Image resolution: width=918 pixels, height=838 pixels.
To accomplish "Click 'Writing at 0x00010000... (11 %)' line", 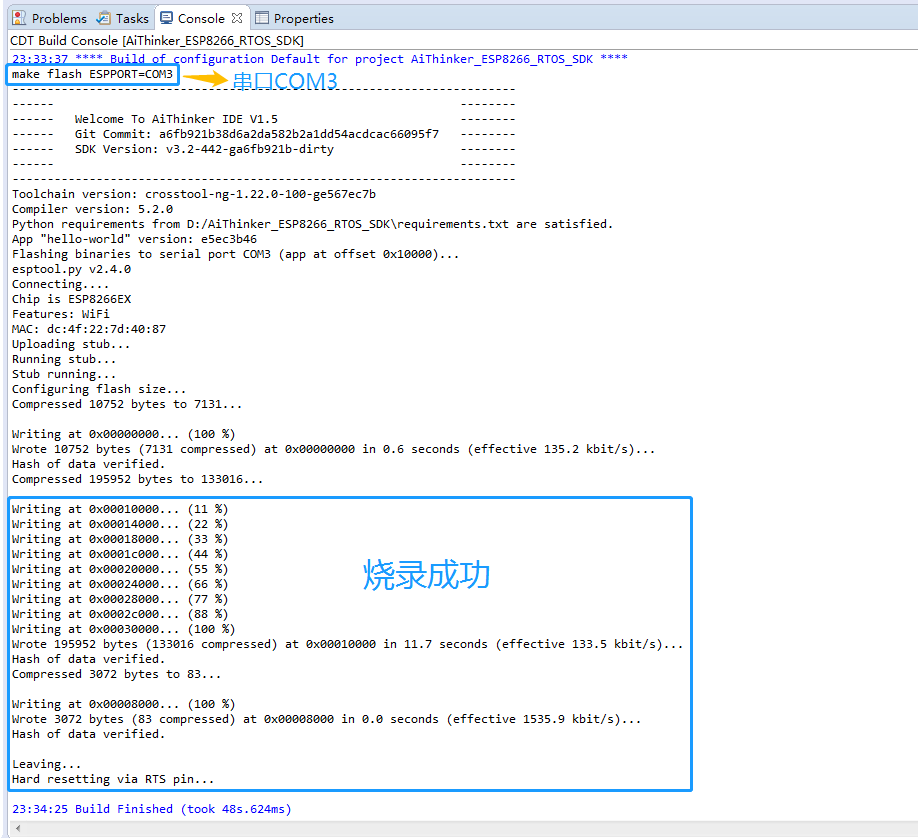I will click(x=120, y=509).
